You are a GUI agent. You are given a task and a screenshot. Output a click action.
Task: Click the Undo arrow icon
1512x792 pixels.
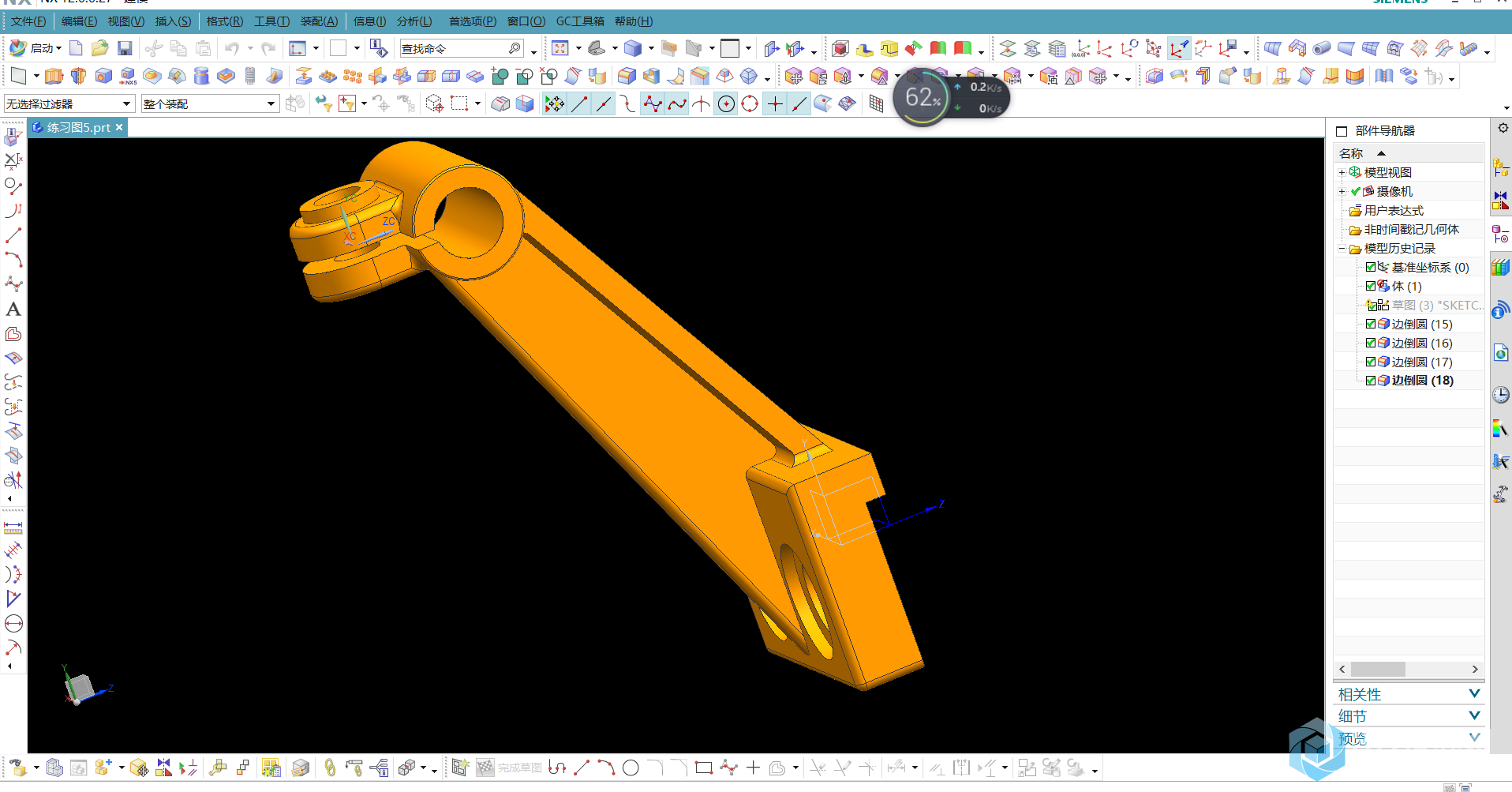231,49
